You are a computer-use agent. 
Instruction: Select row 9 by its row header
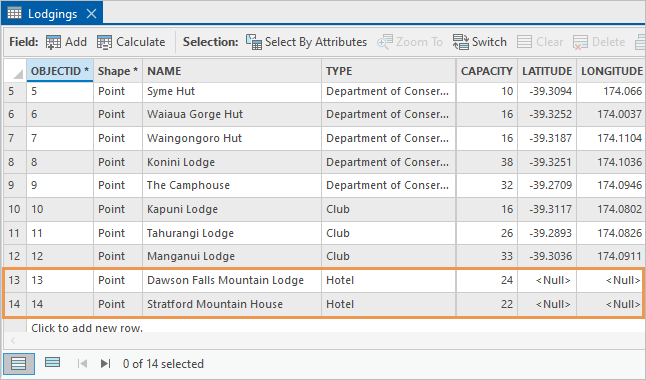15,185
